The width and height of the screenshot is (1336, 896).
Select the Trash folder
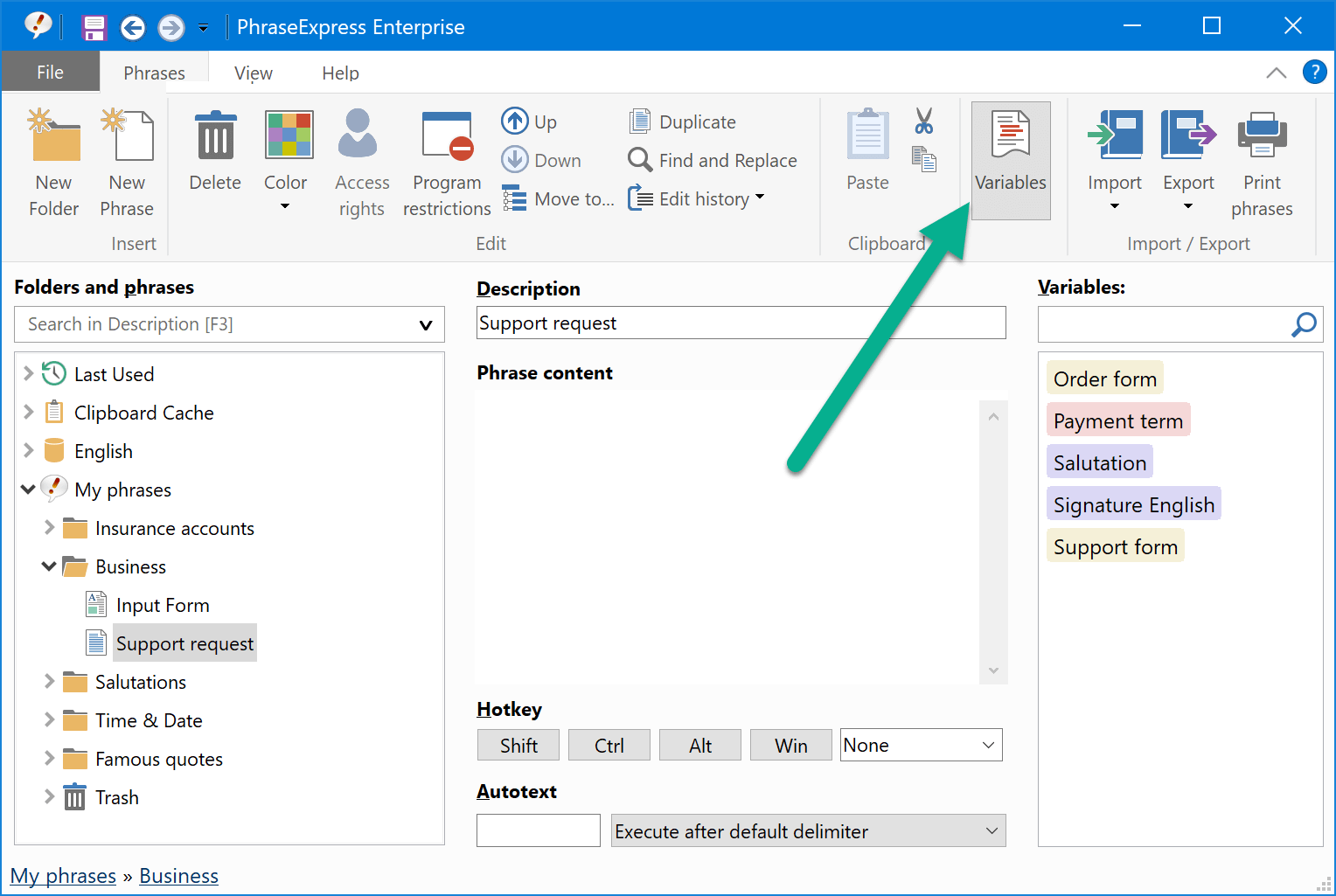click(x=117, y=797)
